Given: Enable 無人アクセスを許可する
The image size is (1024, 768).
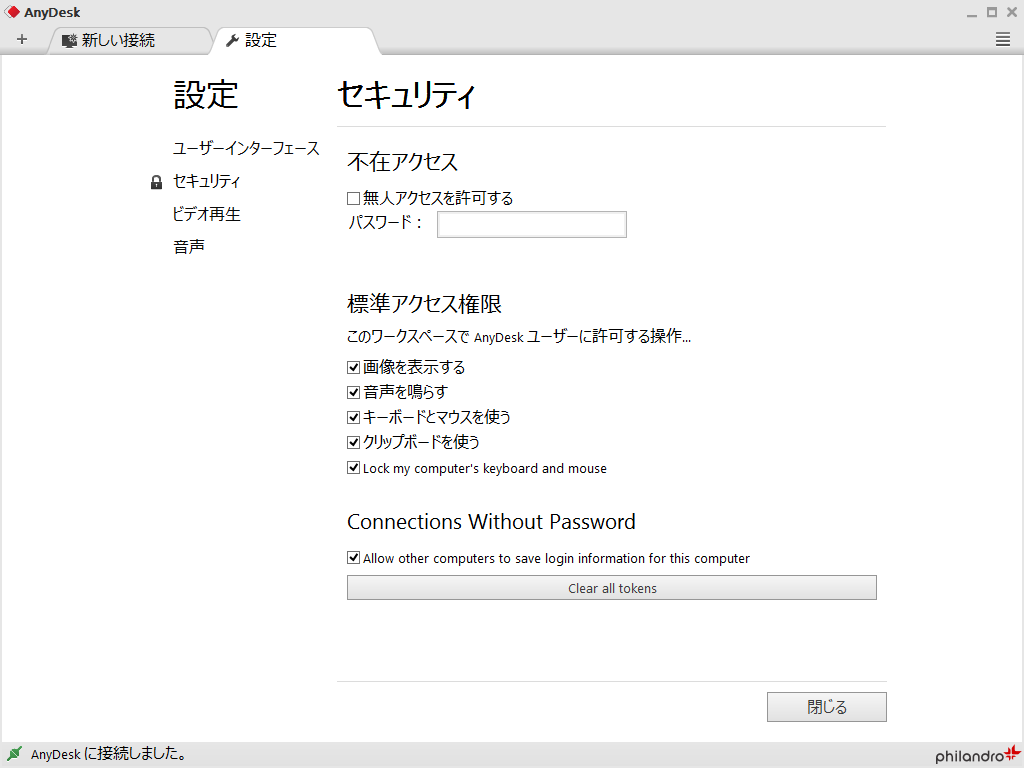Looking at the screenshot, I should (x=353, y=198).
